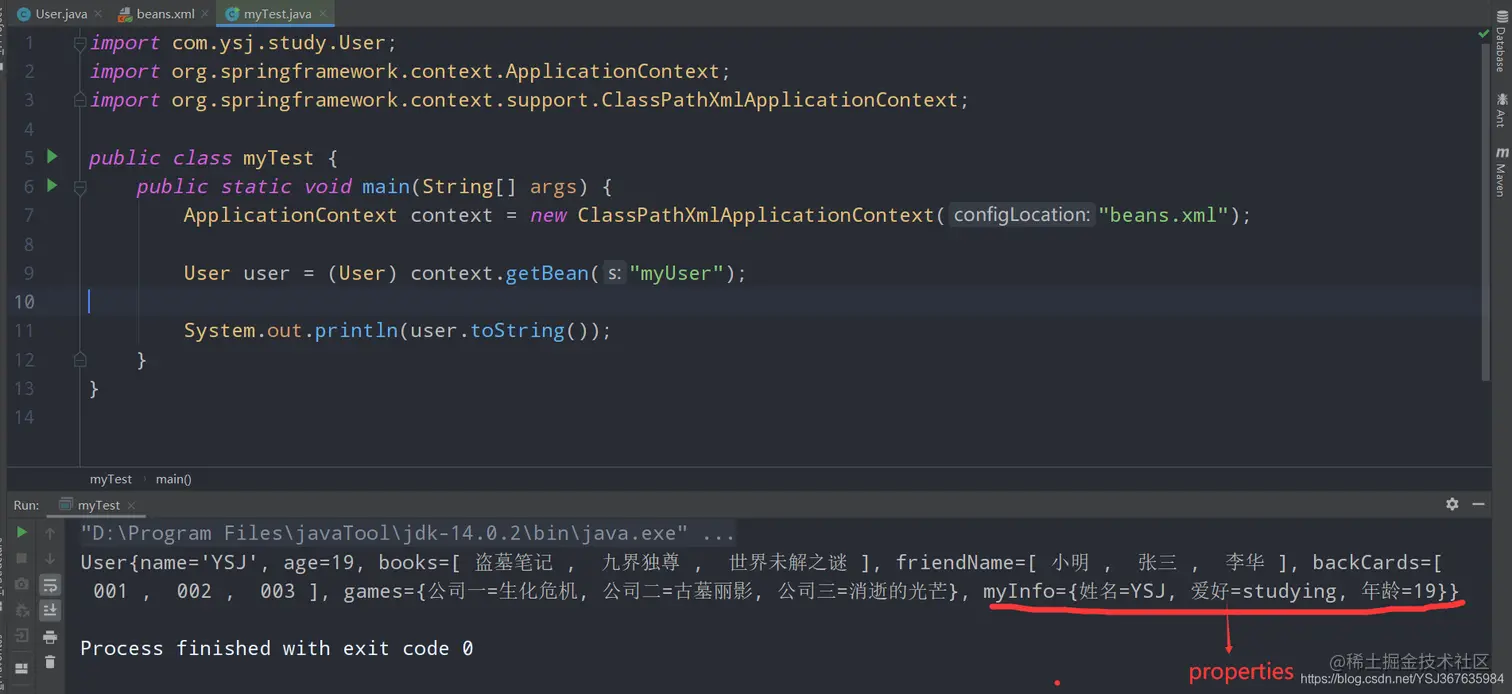
Task: Click import com.ysj.study.User line
Action: tap(244, 43)
